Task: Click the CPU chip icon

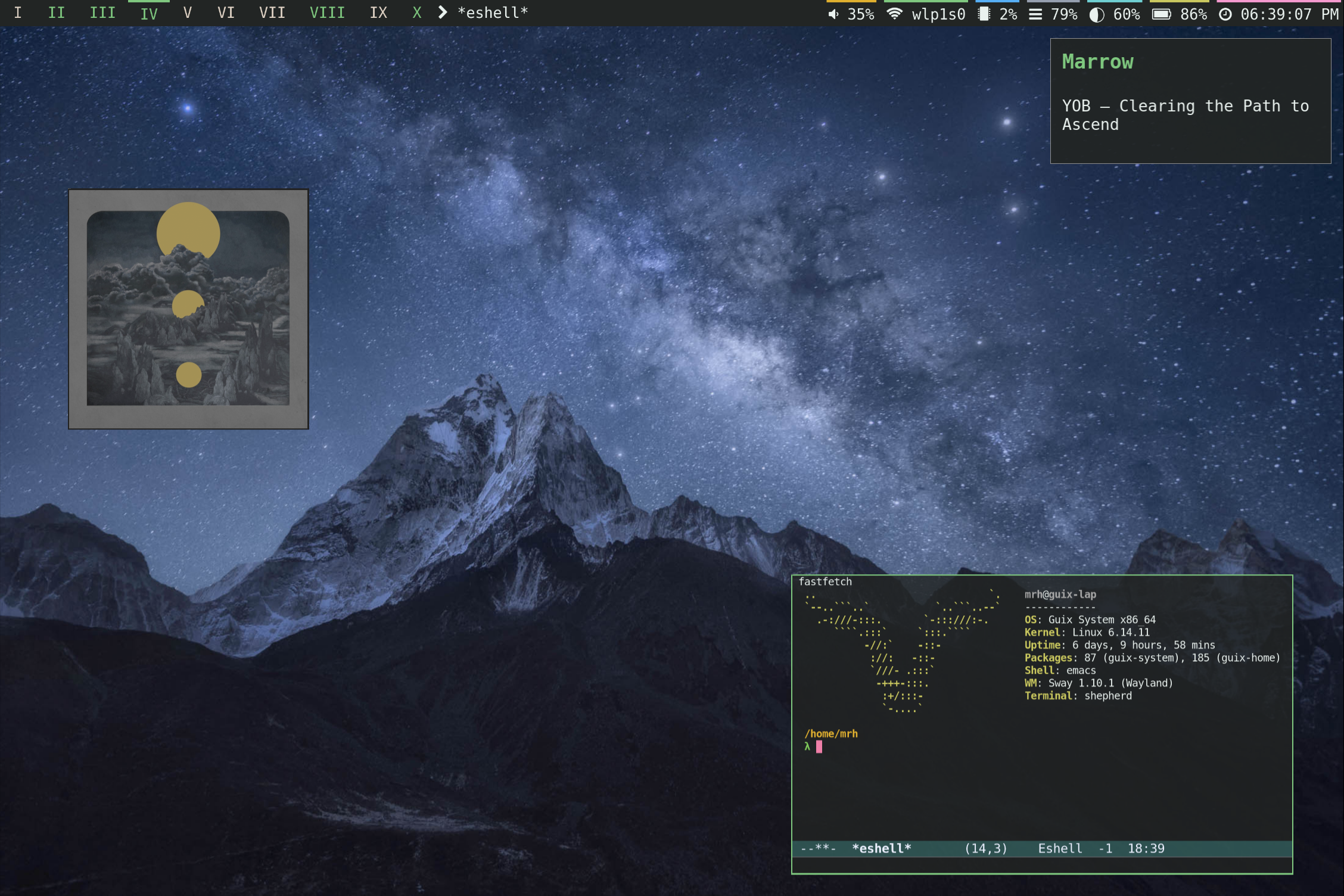Action: [984, 14]
